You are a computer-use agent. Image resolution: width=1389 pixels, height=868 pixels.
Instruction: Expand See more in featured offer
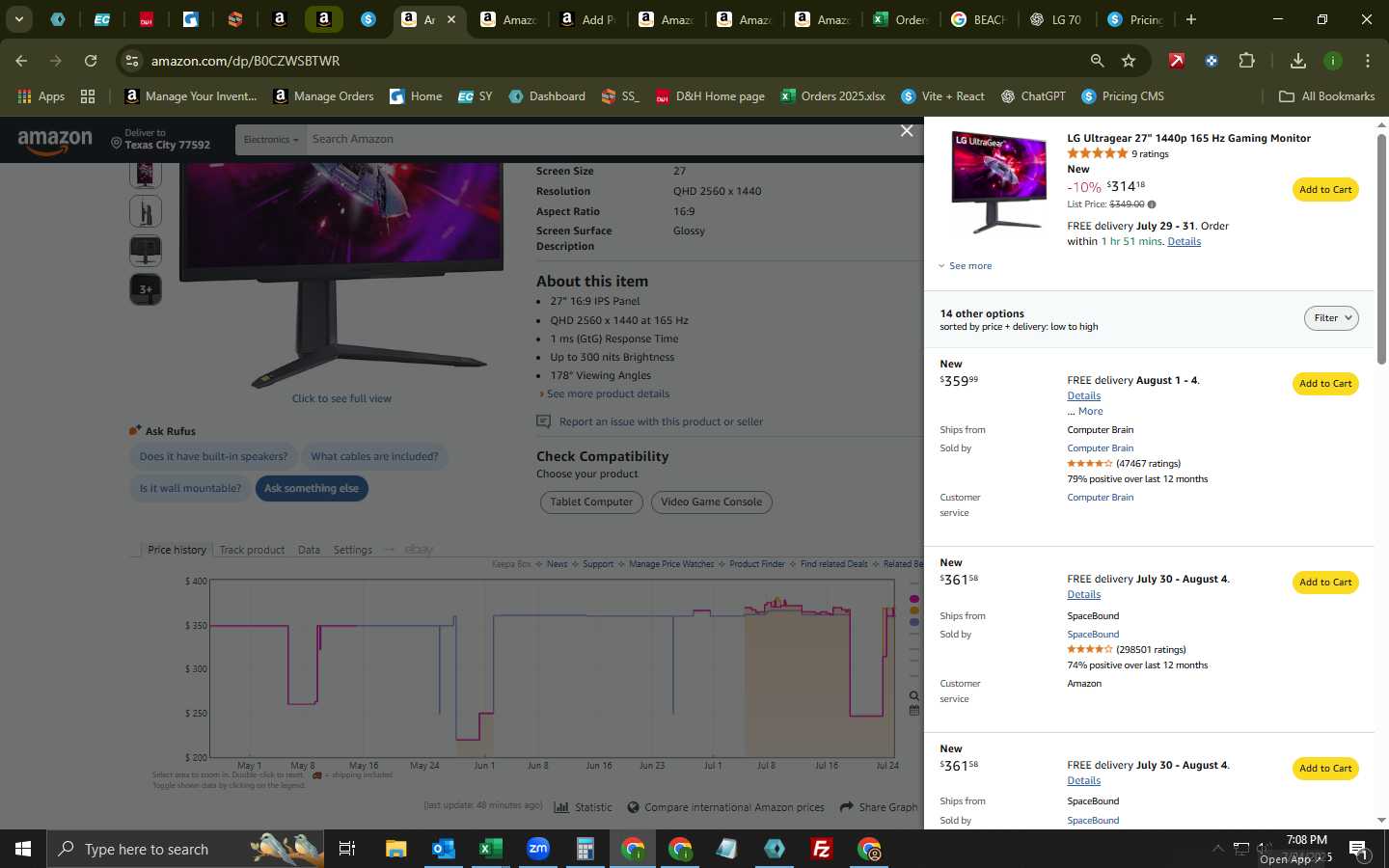[966, 266]
